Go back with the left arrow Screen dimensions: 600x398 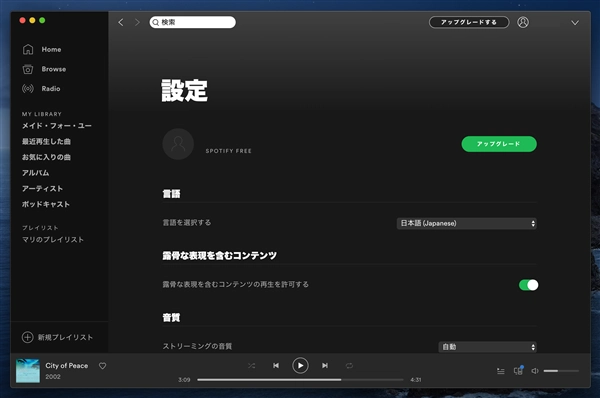pyautogui.click(x=121, y=23)
